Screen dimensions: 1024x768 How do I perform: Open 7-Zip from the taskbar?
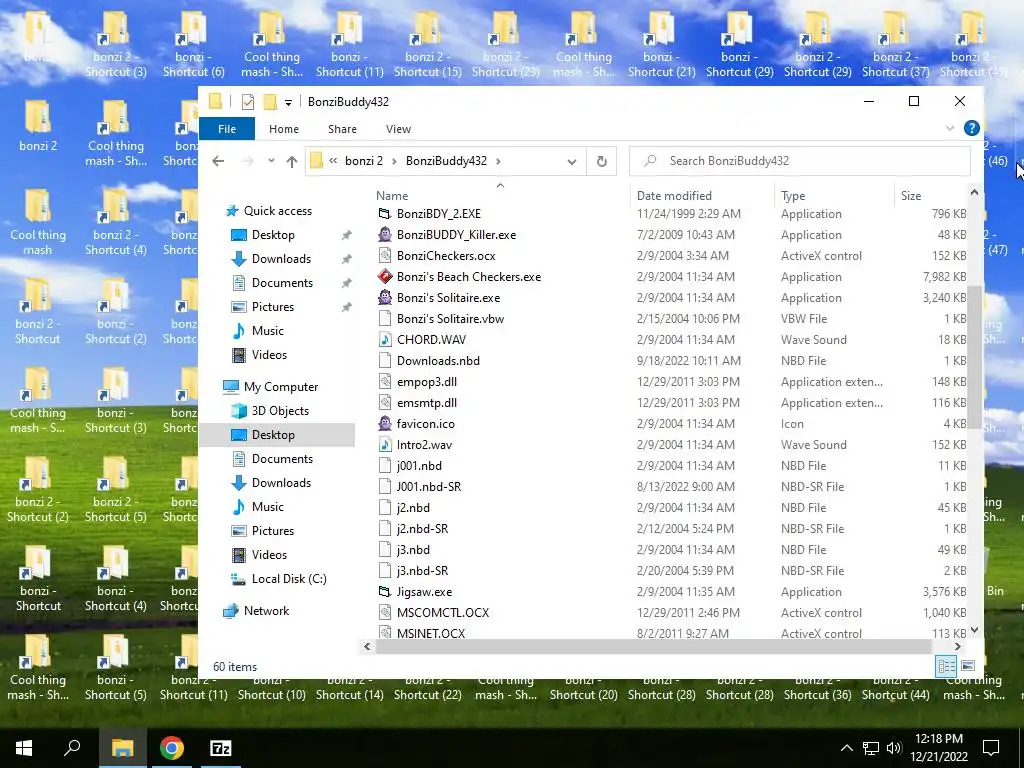(x=221, y=748)
